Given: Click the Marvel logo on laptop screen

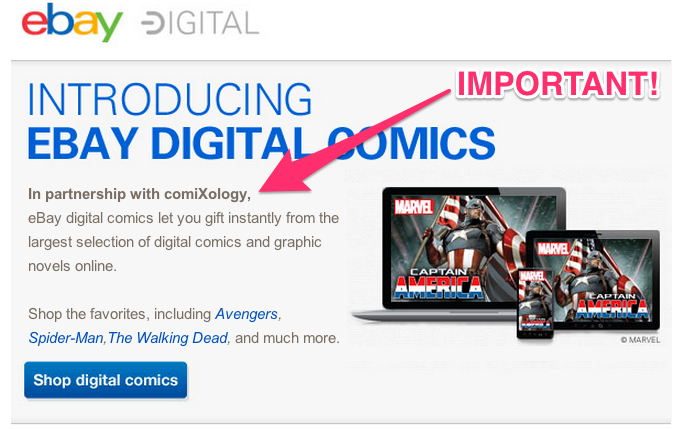Looking at the screenshot, I should click(x=413, y=207).
